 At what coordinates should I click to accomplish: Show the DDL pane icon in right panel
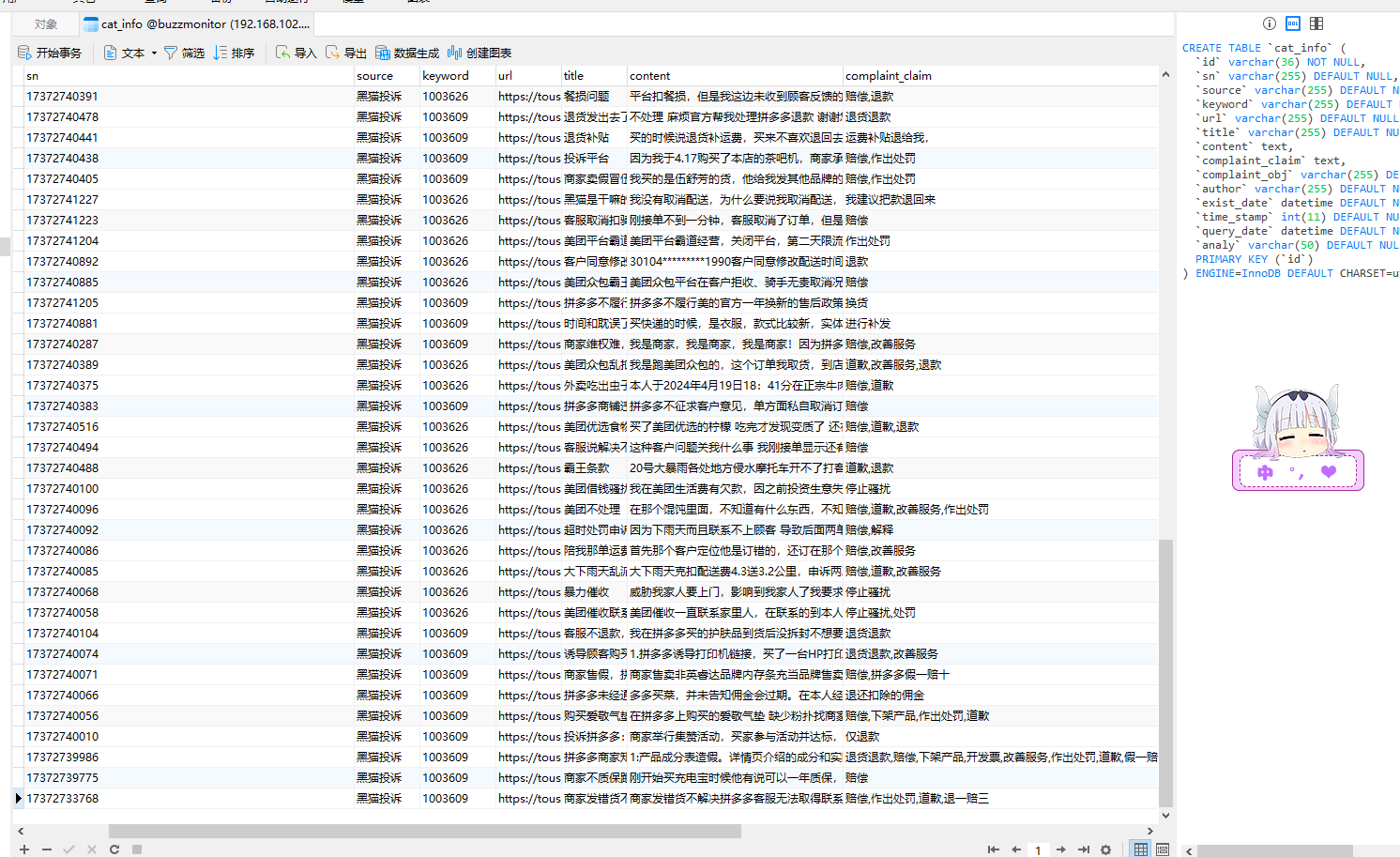point(1292,23)
